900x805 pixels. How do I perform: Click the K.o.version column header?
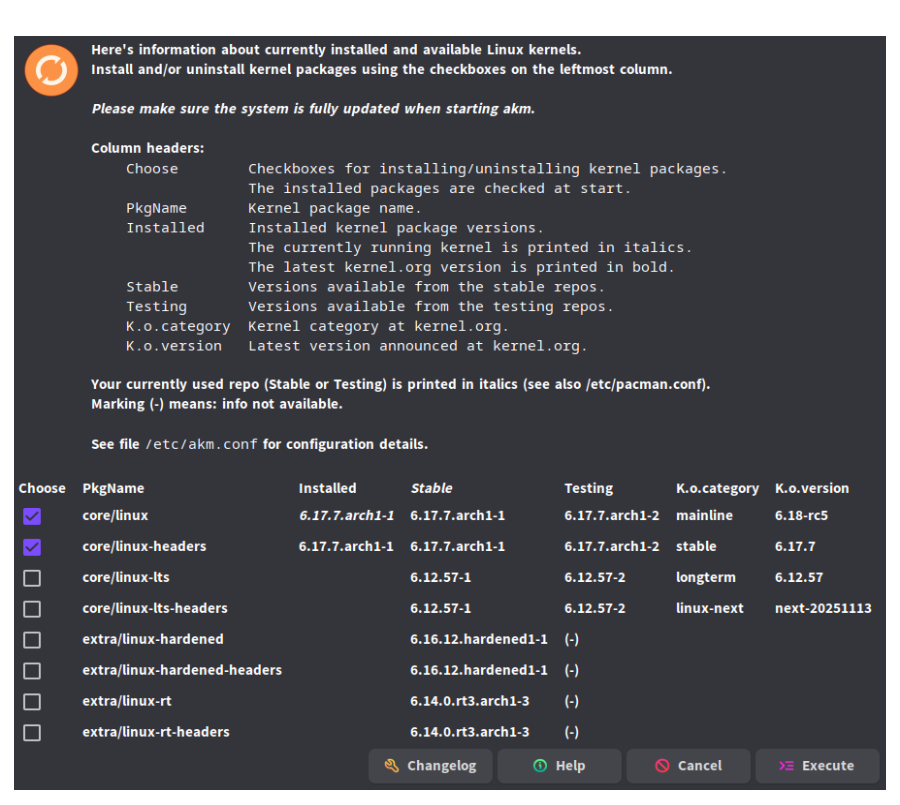click(x=811, y=489)
